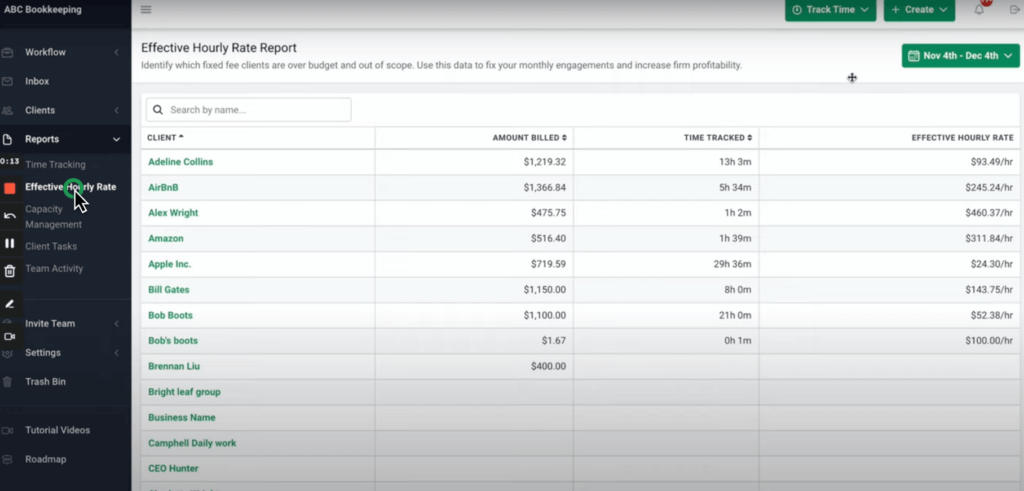Click the recorder camera icon

click(x=10, y=336)
